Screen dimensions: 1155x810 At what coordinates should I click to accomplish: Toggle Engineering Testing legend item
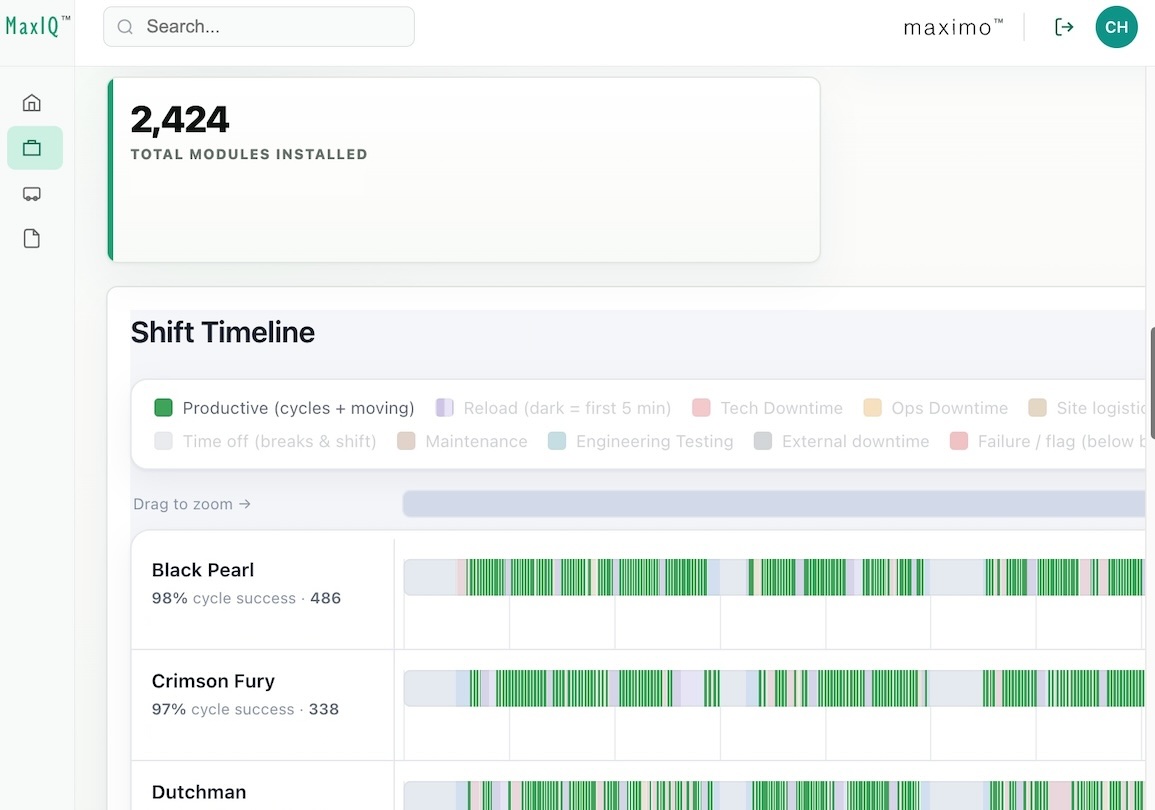coord(641,441)
